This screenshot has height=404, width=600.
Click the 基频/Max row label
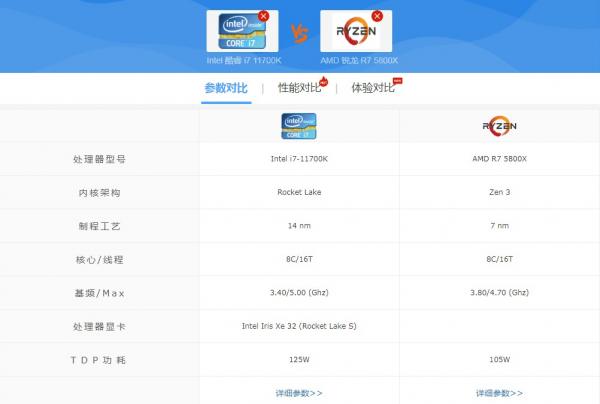(99, 293)
